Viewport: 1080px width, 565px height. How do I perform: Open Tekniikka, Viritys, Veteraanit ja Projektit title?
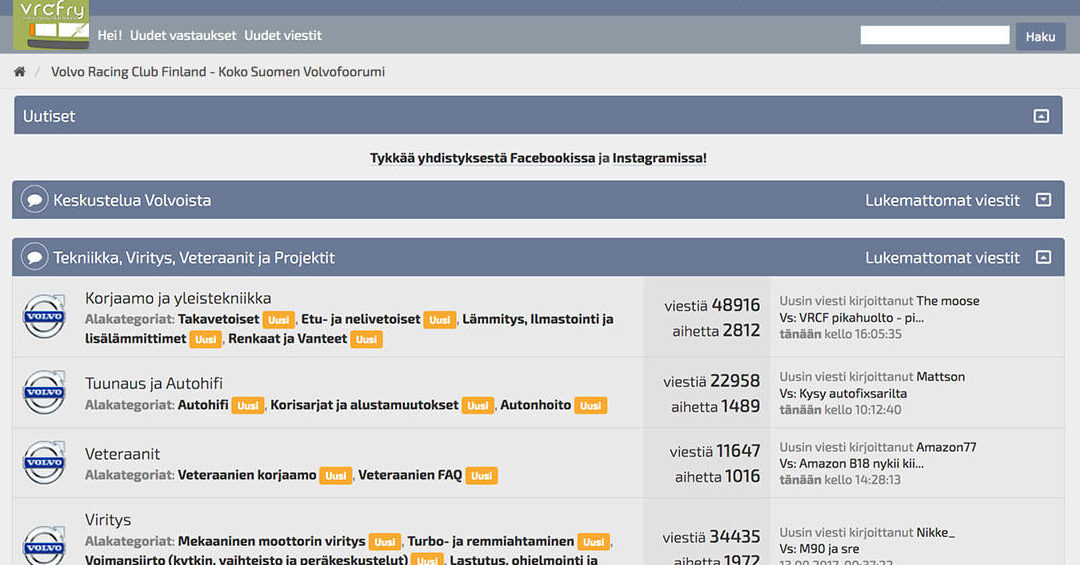tap(194, 258)
